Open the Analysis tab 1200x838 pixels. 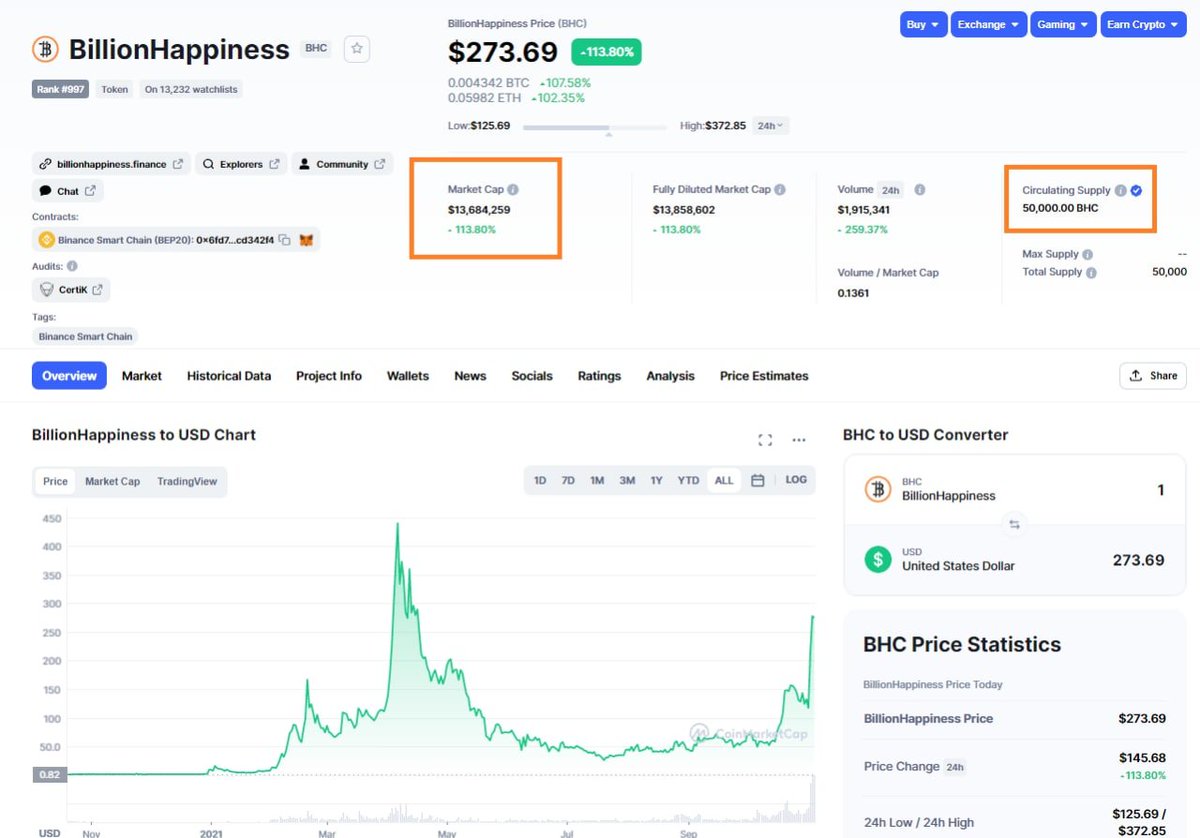point(670,376)
